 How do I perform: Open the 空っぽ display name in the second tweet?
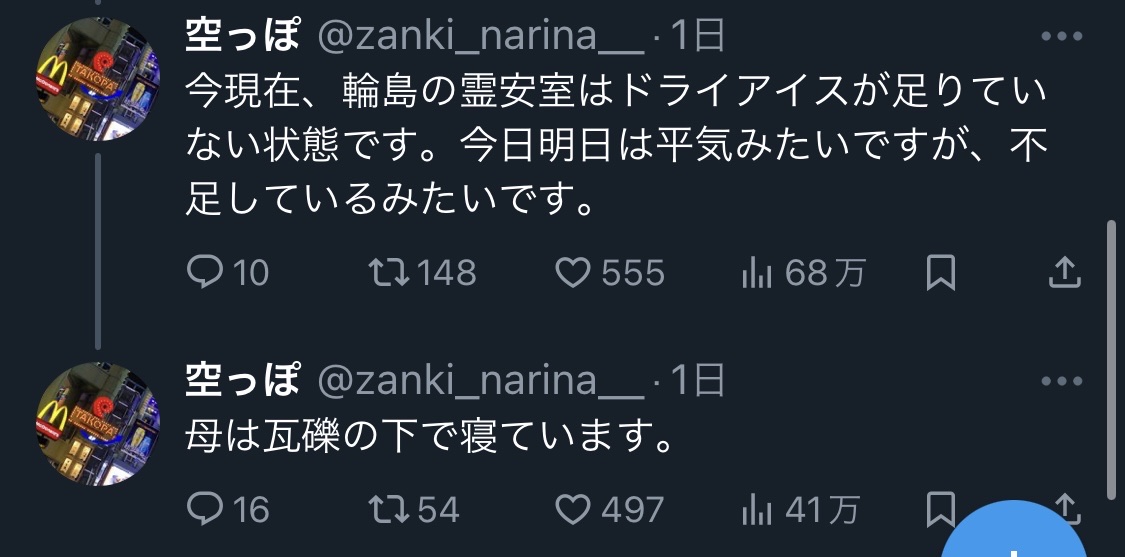point(243,381)
